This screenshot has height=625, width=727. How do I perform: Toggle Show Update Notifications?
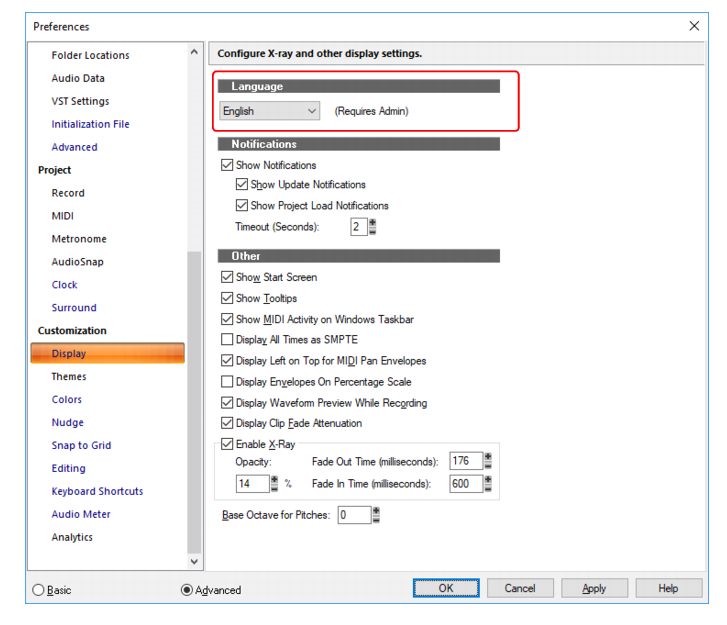pyautogui.click(x=242, y=185)
